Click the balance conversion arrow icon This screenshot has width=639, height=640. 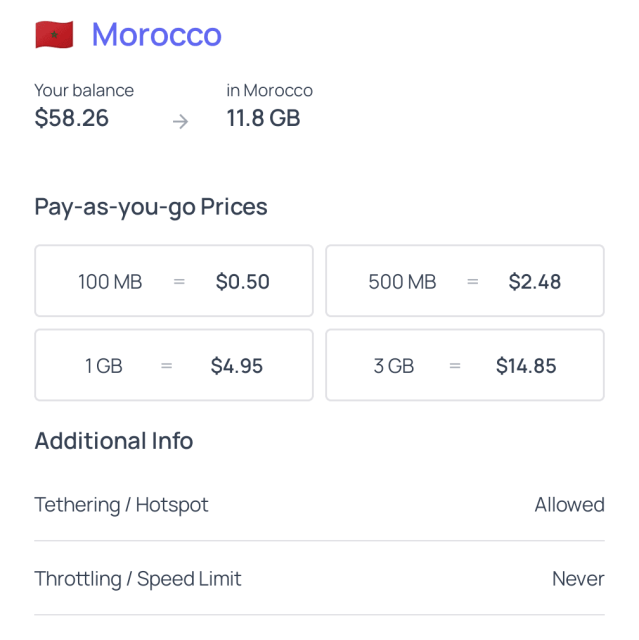point(180,122)
